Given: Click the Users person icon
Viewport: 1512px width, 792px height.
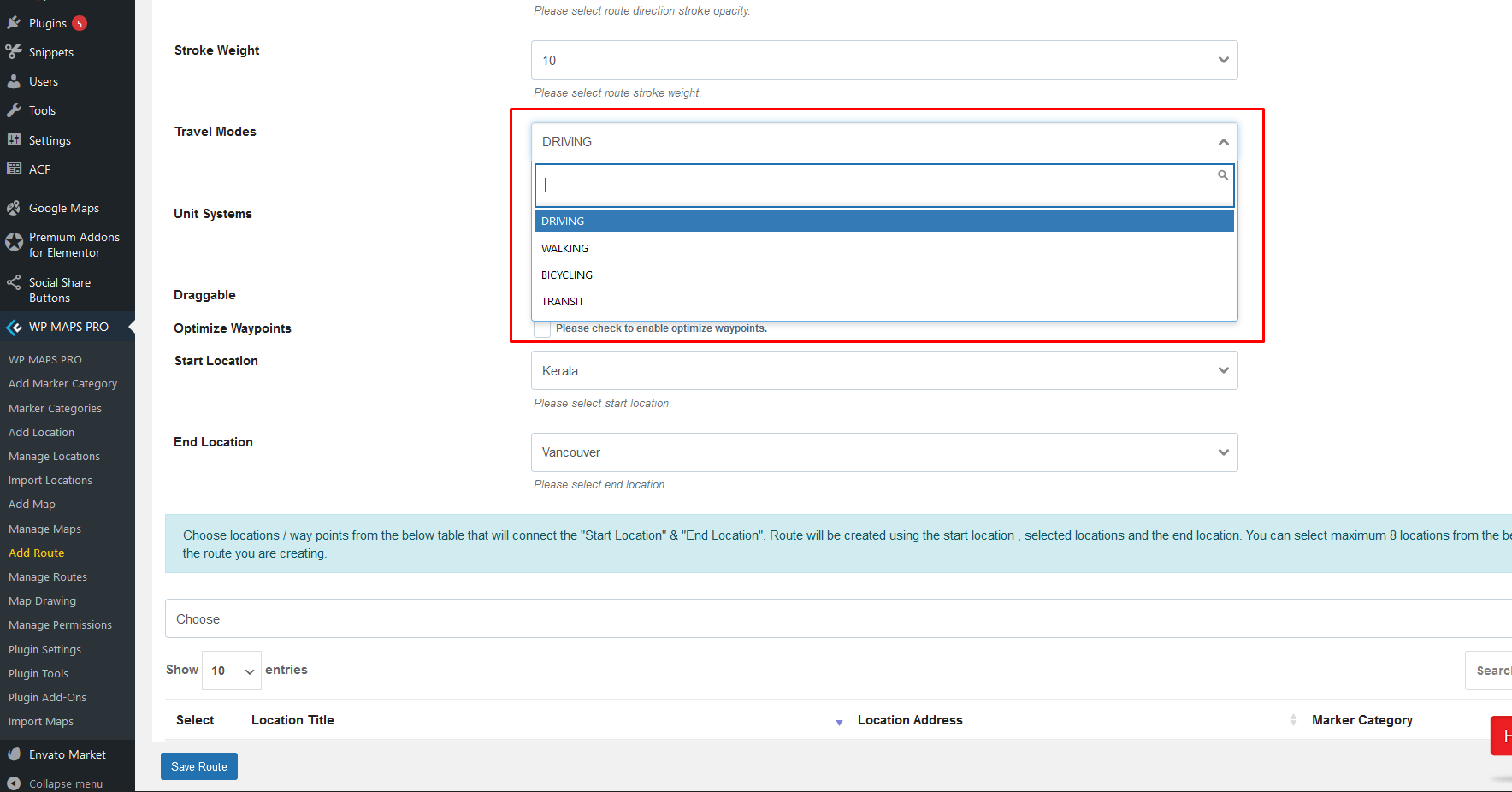Looking at the screenshot, I should coord(14,81).
